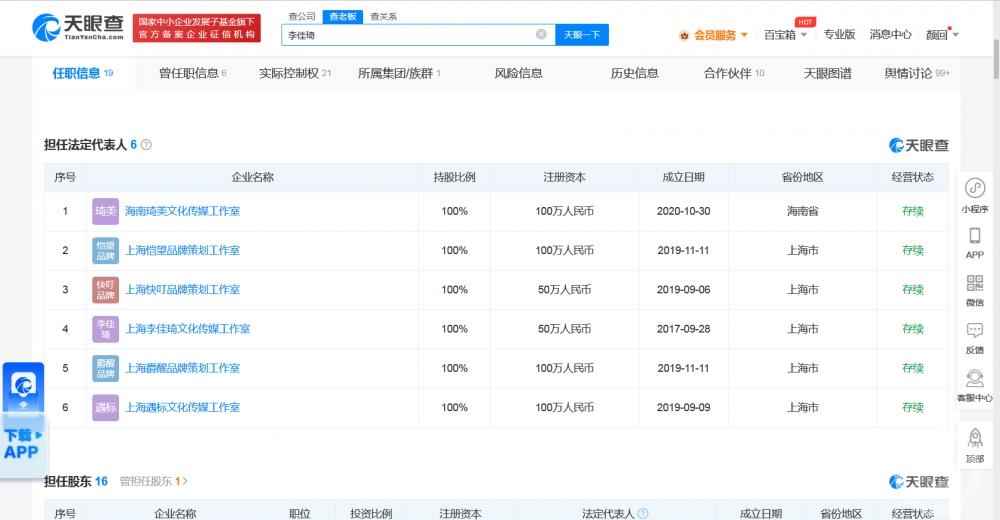1000x520 pixels.
Task: Click the help icon beside 法定代表人 header
Action: click(x=643, y=513)
